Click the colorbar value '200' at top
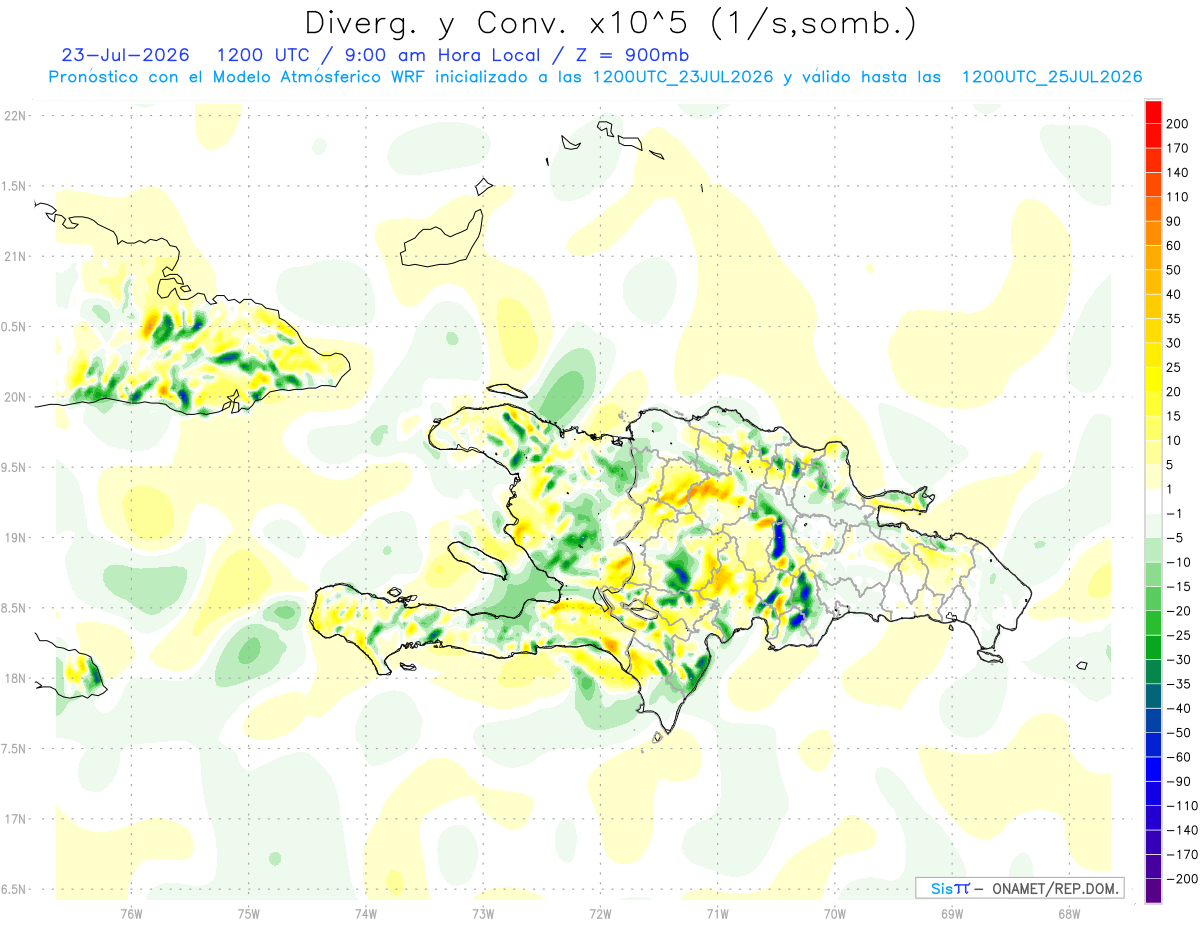Viewport: 1200px width, 927px height. click(1177, 124)
